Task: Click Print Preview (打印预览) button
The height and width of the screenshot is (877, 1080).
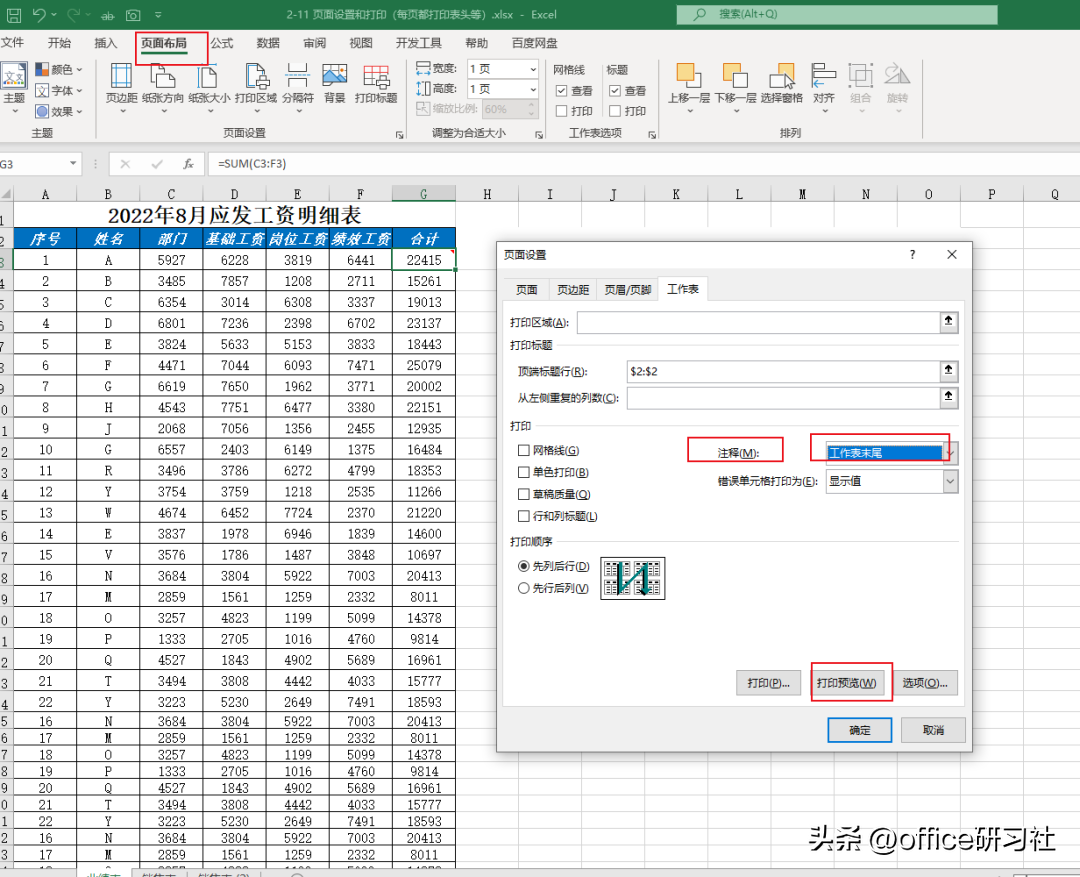Action: pos(847,683)
